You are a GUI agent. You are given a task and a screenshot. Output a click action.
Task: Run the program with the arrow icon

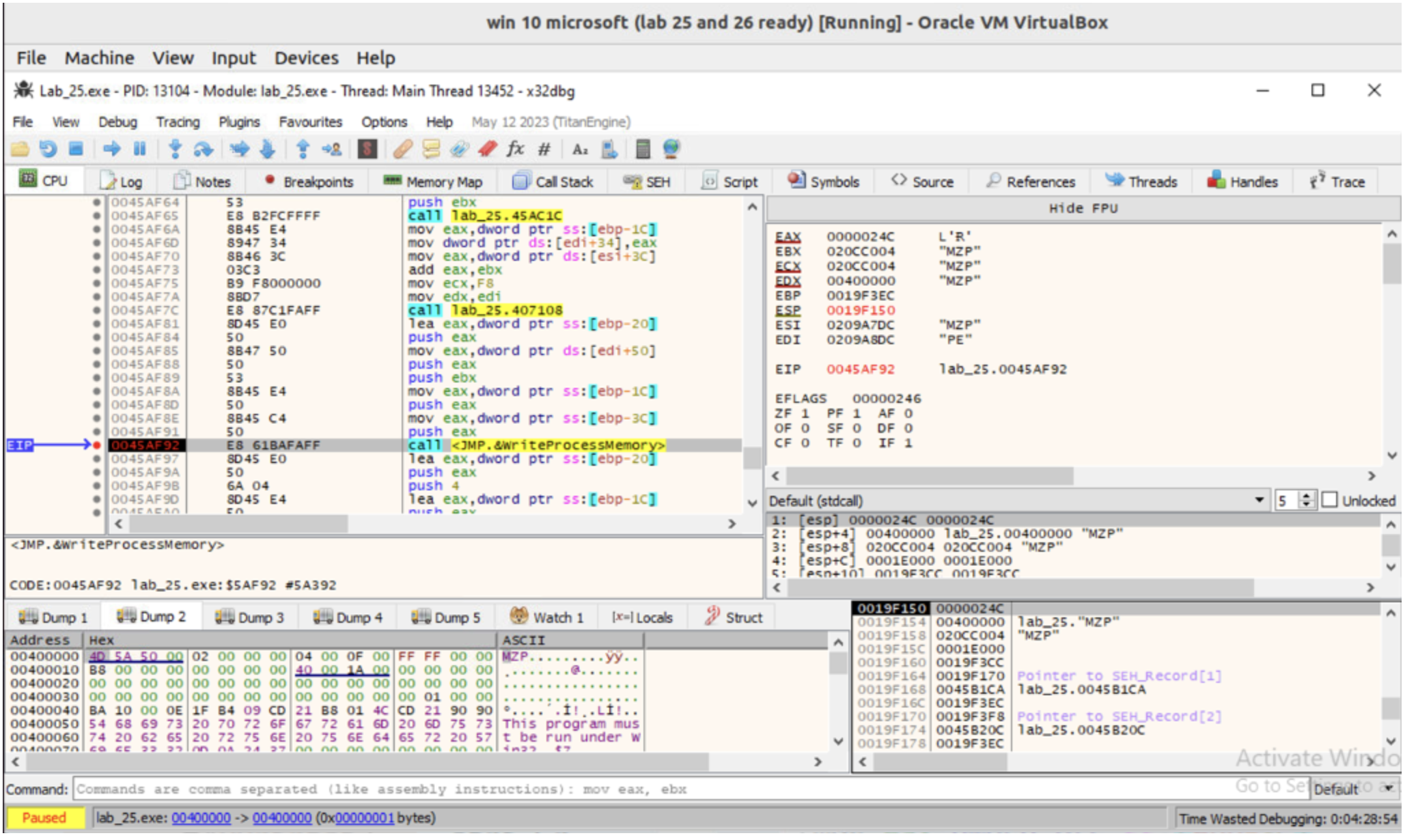tap(111, 149)
